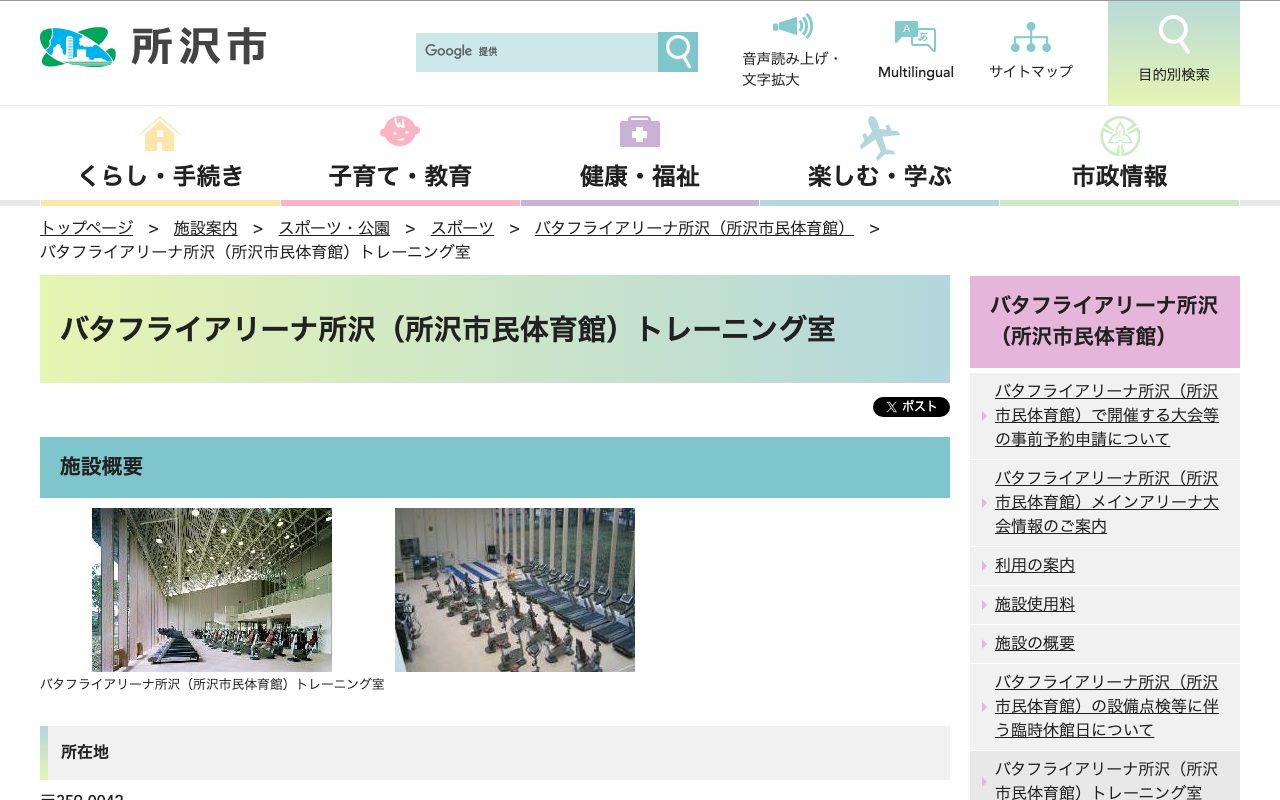Click the magnifier search button
This screenshot has height=800, width=1280.
(x=678, y=52)
